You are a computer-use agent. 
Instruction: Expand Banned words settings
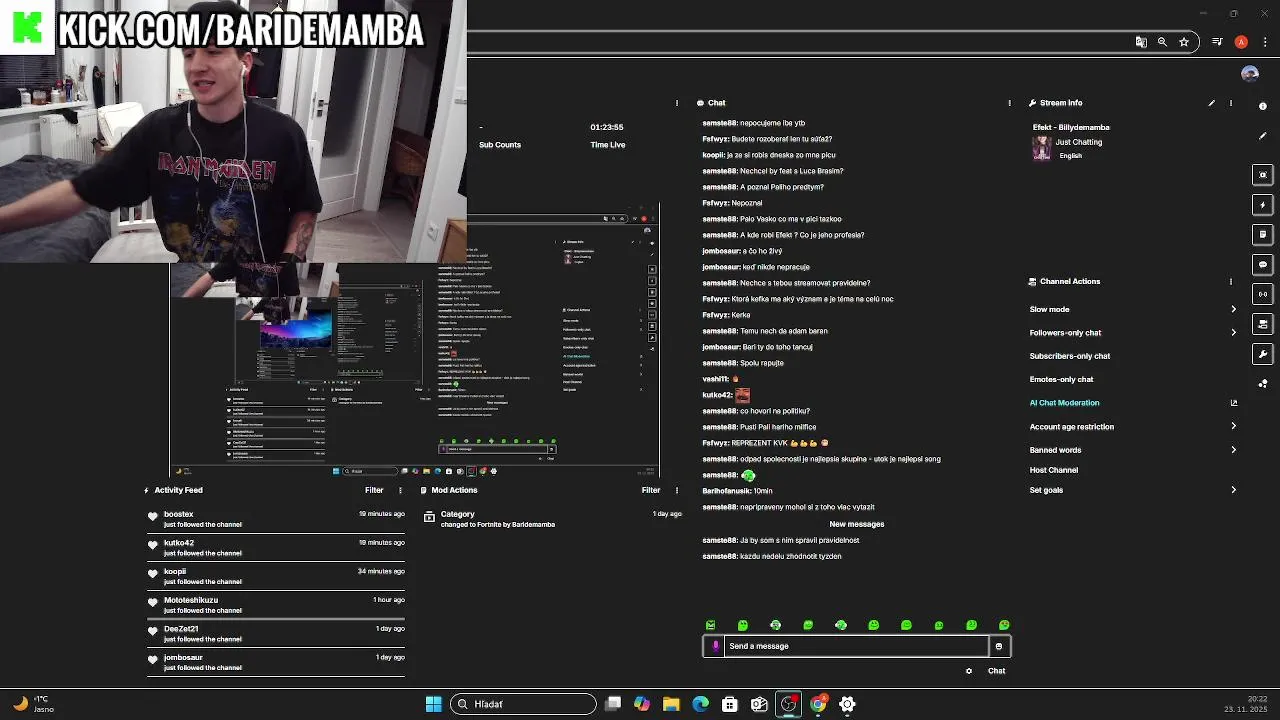point(1233,450)
